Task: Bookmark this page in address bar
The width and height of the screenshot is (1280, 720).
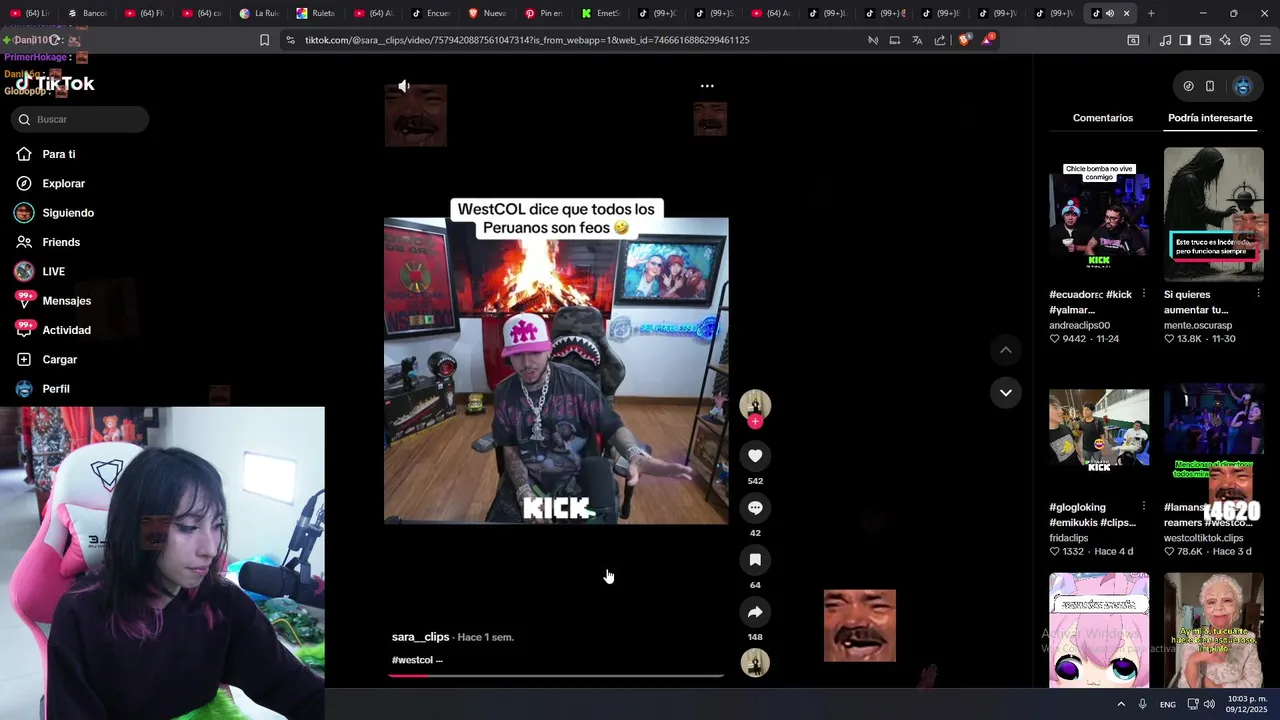Action: (264, 40)
